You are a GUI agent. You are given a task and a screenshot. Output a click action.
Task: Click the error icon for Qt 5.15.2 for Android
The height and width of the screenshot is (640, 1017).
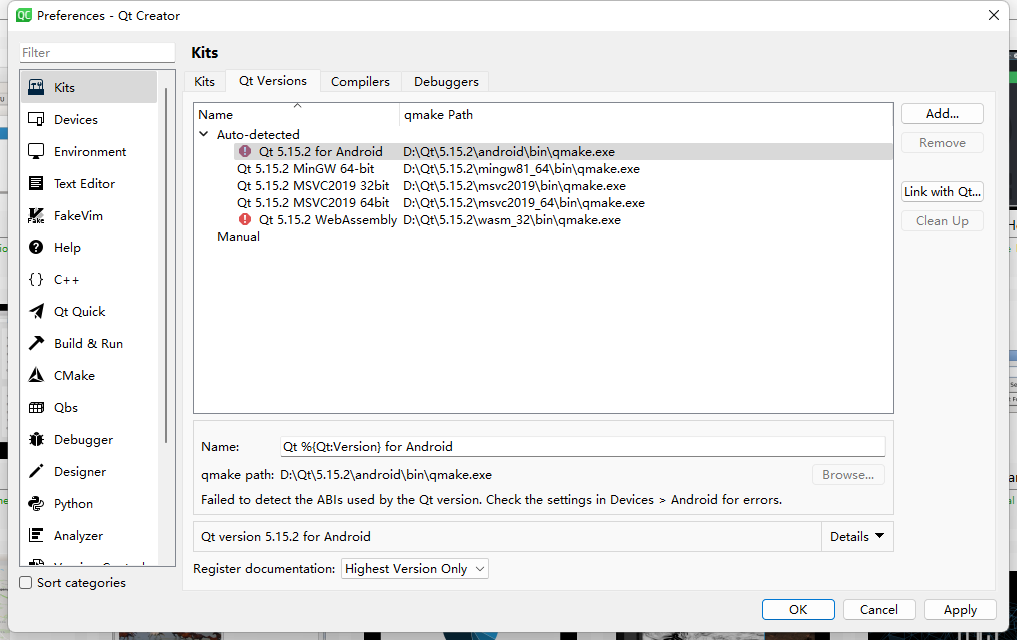pyautogui.click(x=245, y=151)
